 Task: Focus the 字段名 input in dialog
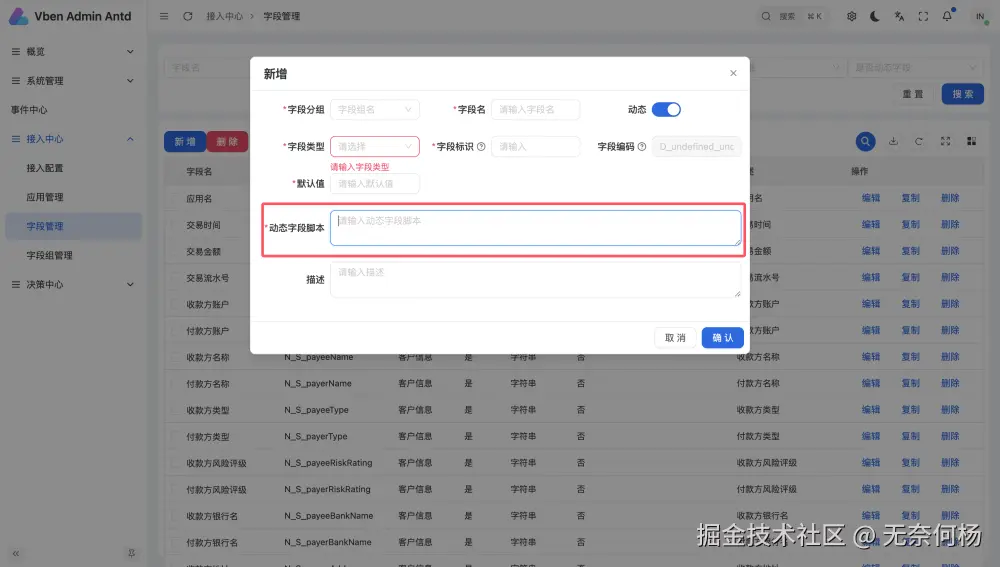pos(535,110)
